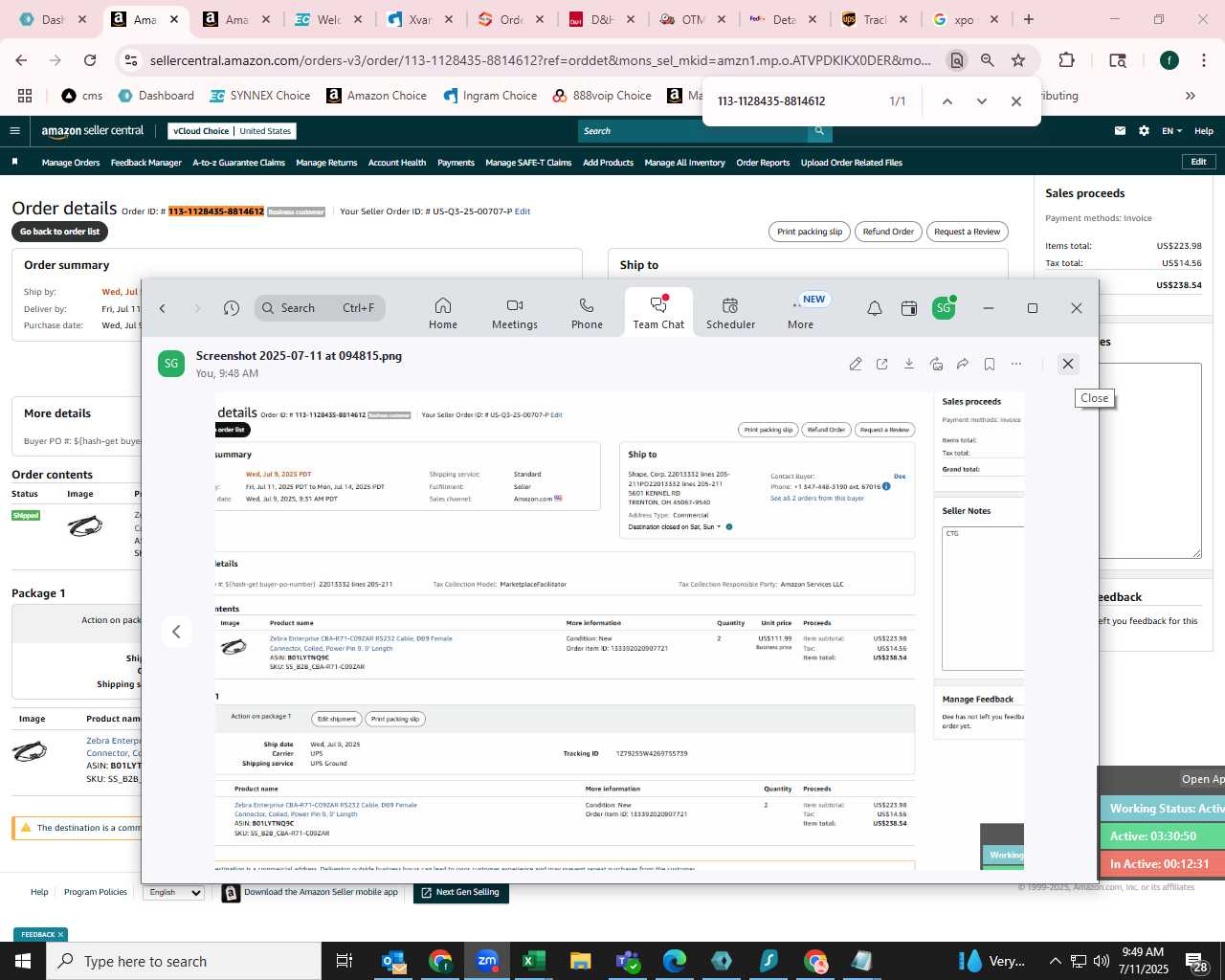1225x980 pixels.
Task: Show hidden system tray icons
Action: [1055, 961]
